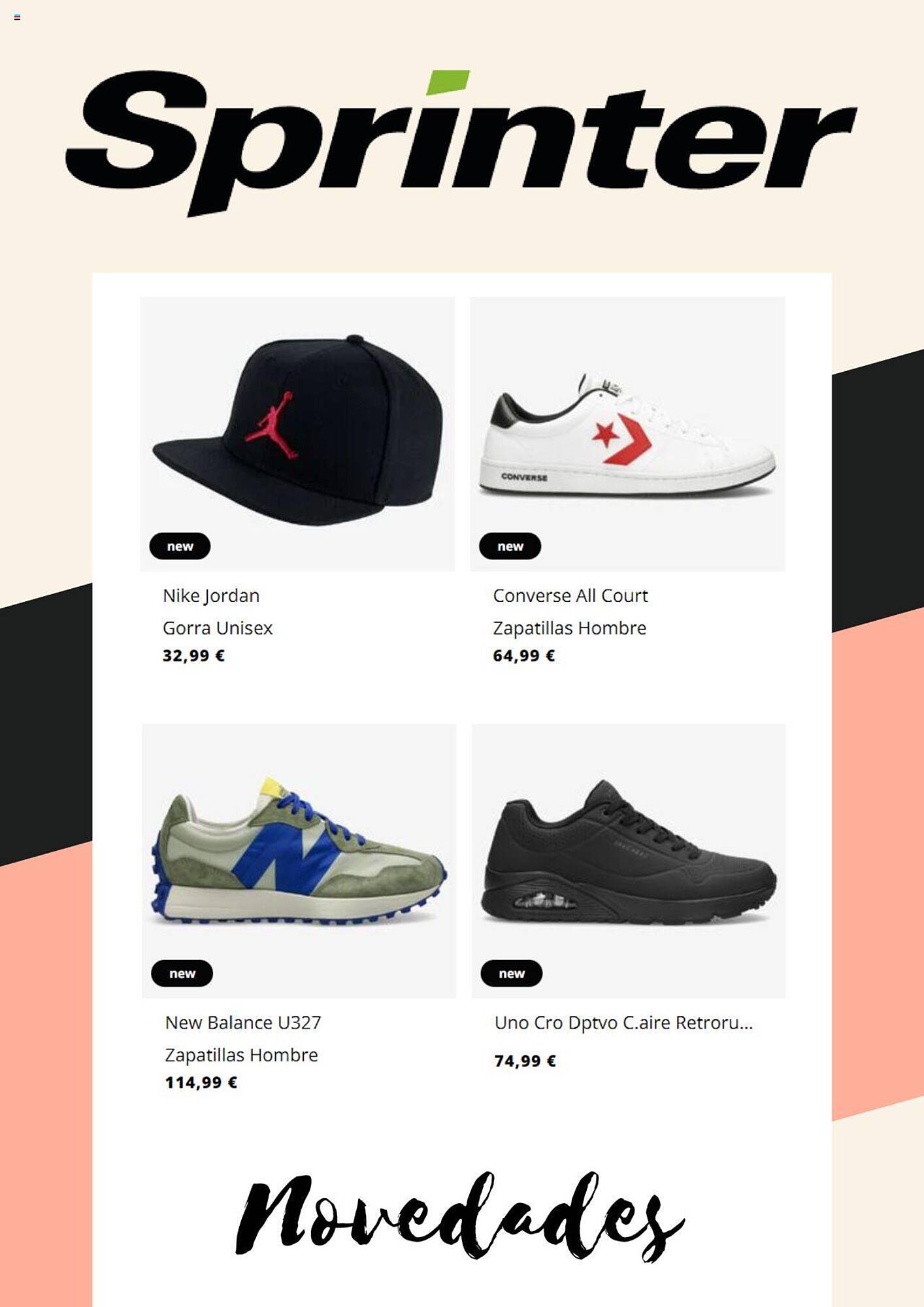Viewport: 924px width, 1307px height.
Task: Click the 'new' badge on Nike Jordan cap
Action: click(x=180, y=546)
